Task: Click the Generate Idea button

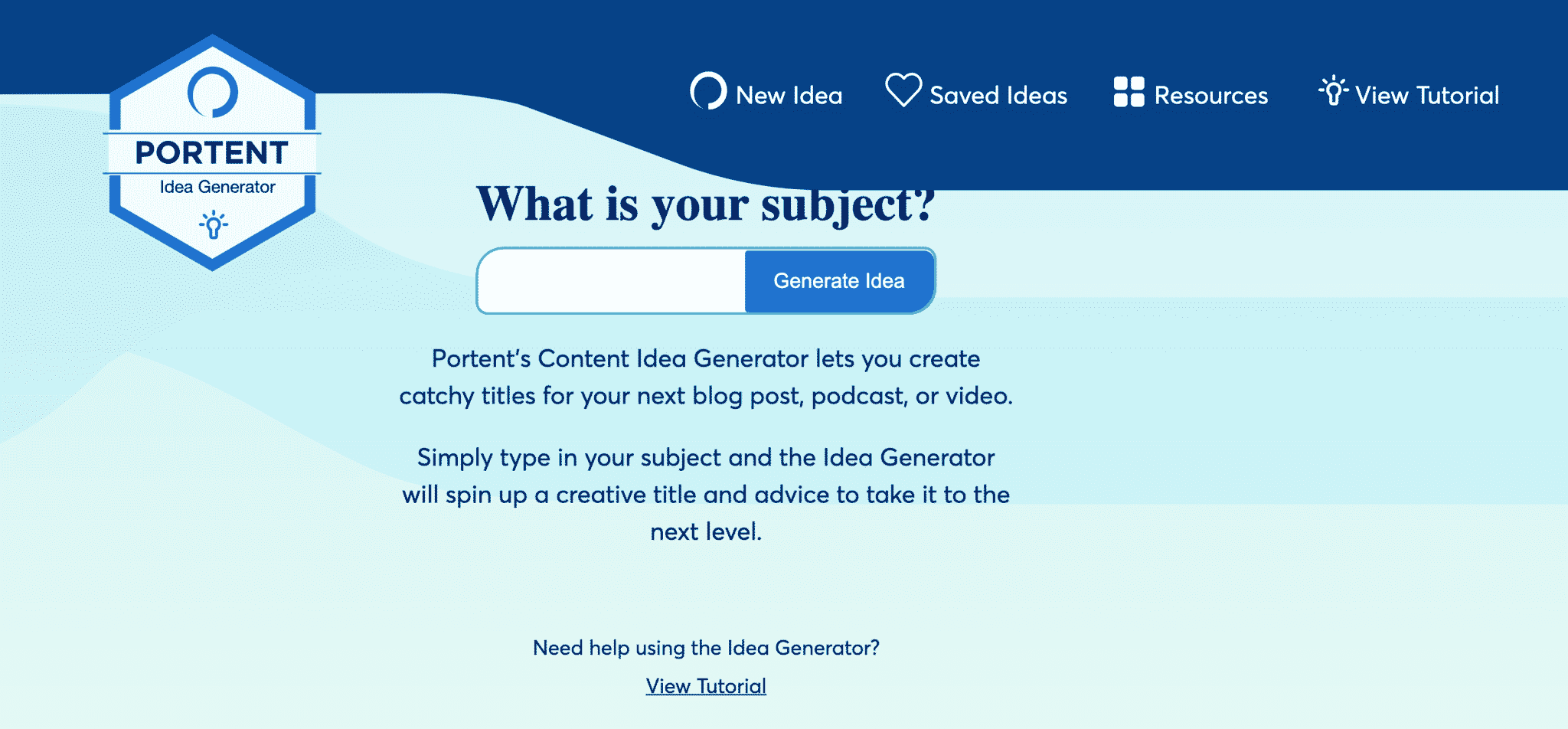Action: (839, 281)
